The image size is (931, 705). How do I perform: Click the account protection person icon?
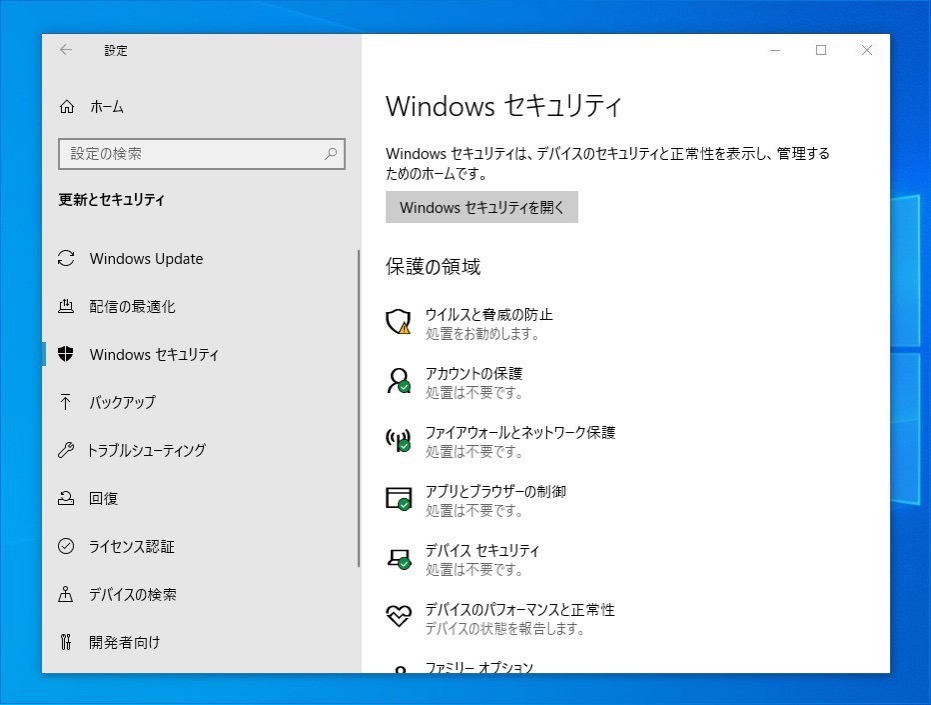click(x=398, y=380)
